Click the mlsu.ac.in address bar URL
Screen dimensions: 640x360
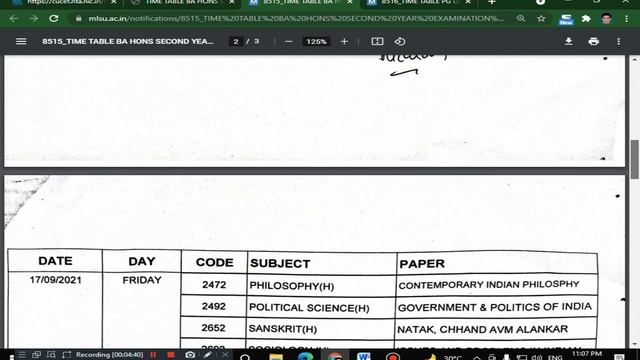click(x=296, y=18)
